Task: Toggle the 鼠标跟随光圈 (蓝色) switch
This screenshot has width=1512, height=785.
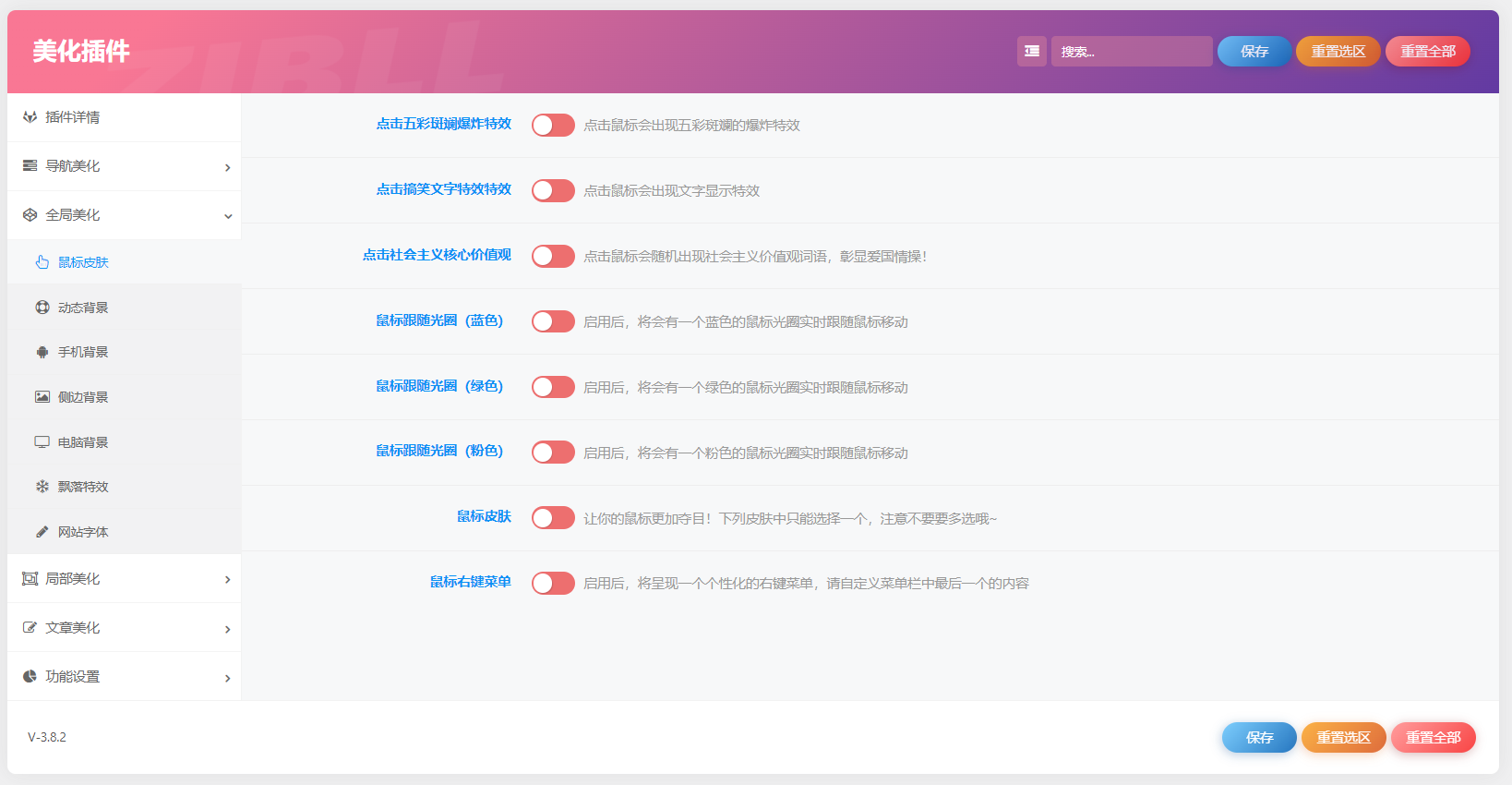Action: [x=553, y=321]
